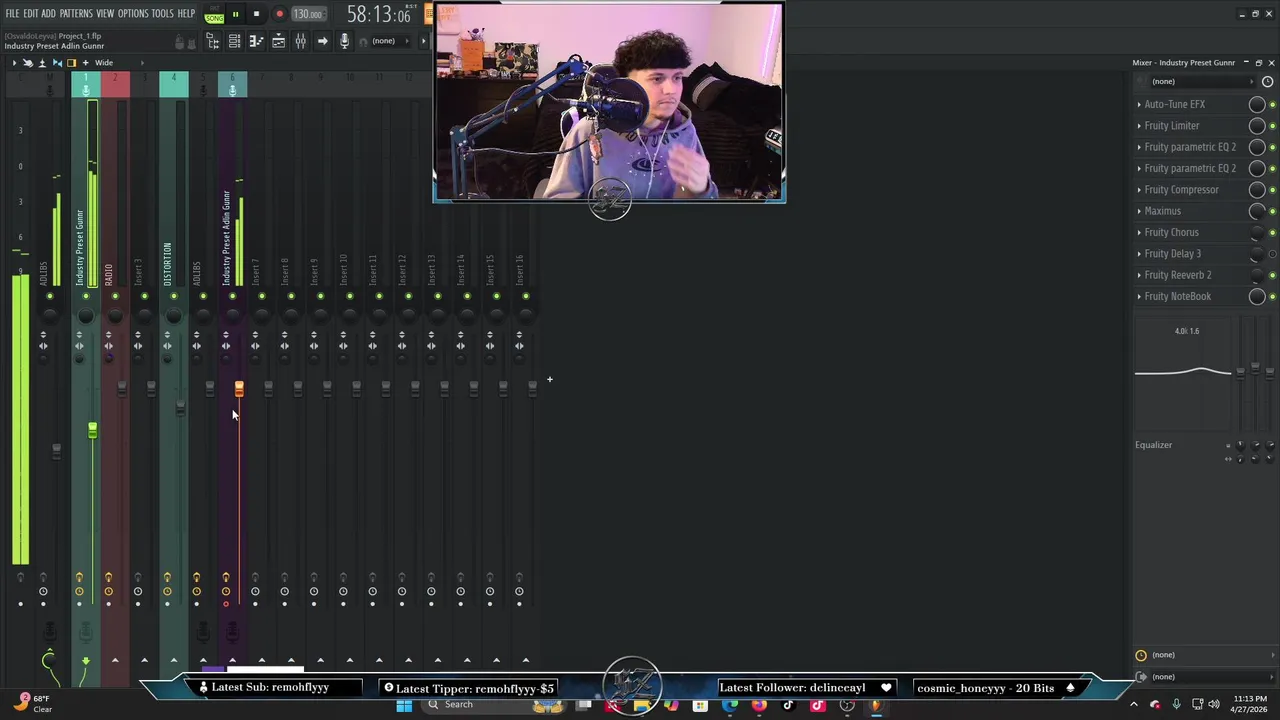Viewport: 1280px width, 720px height.
Task: Click the microphone icon on mixer track 6
Action: click(x=232, y=90)
